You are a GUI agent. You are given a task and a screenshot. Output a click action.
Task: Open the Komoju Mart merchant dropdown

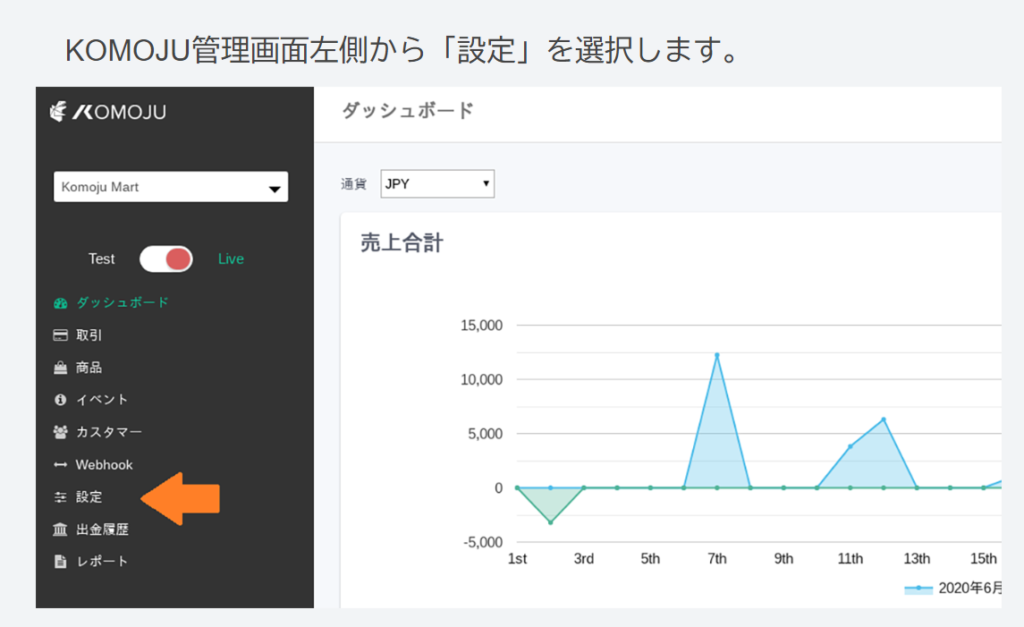click(x=170, y=187)
